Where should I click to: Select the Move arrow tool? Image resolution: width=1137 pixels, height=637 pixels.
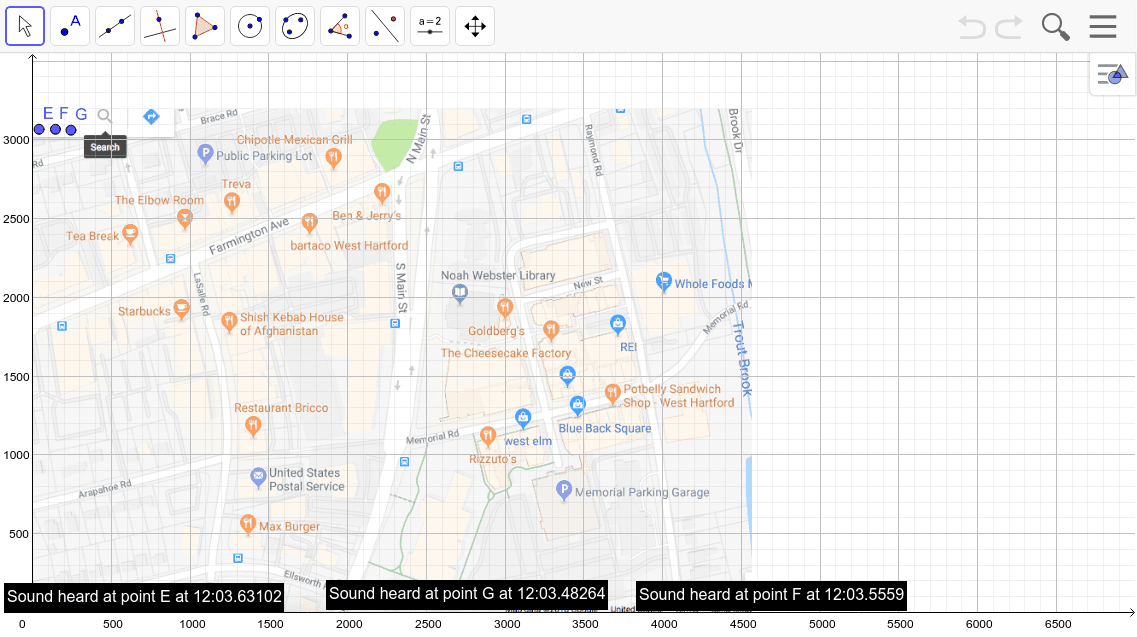click(x=25, y=26)
